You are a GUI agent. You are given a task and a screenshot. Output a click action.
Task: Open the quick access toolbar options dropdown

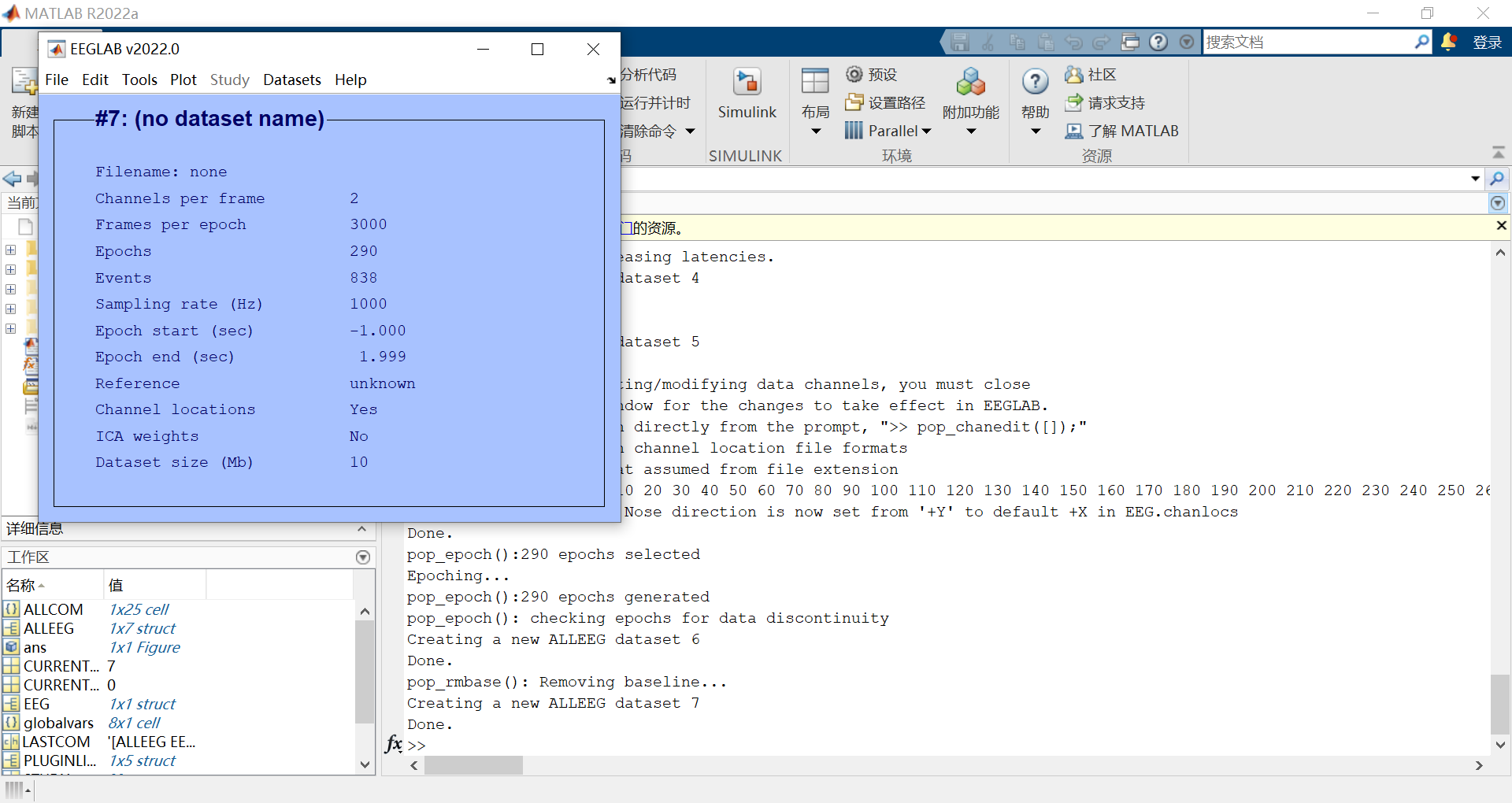point(1187,42)
